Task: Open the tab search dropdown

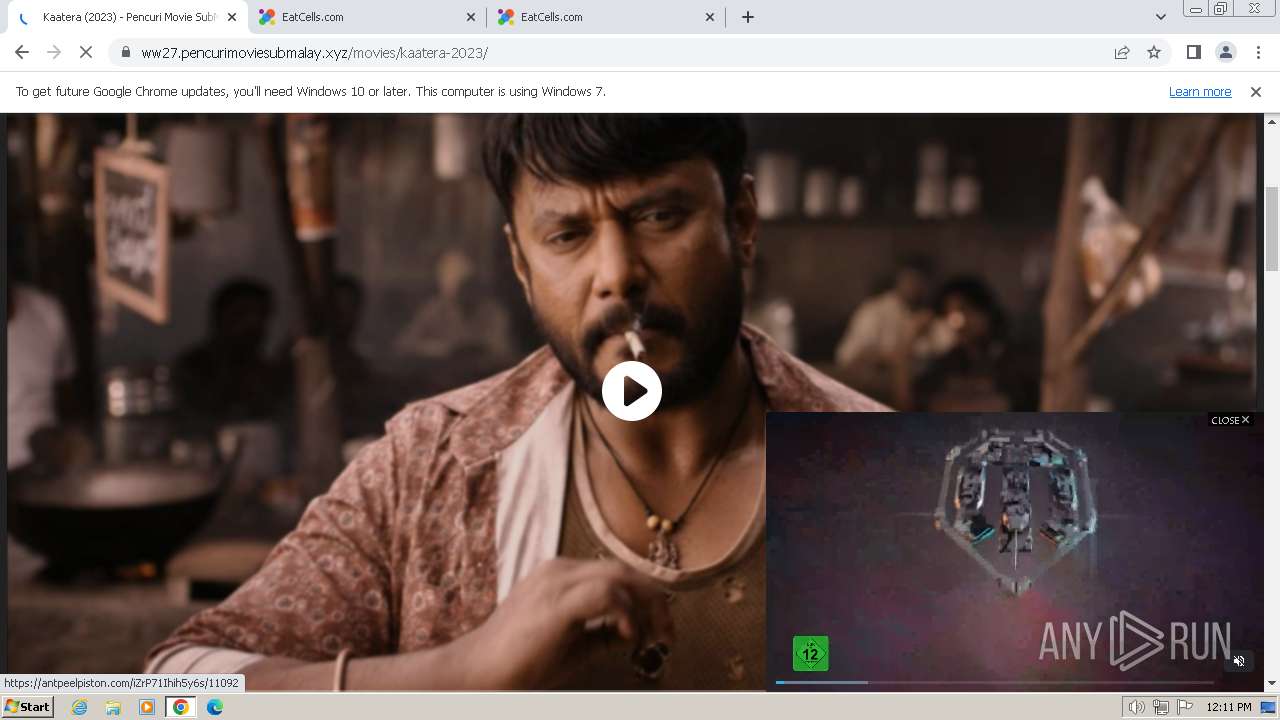Action: (x=1161, y=17)
